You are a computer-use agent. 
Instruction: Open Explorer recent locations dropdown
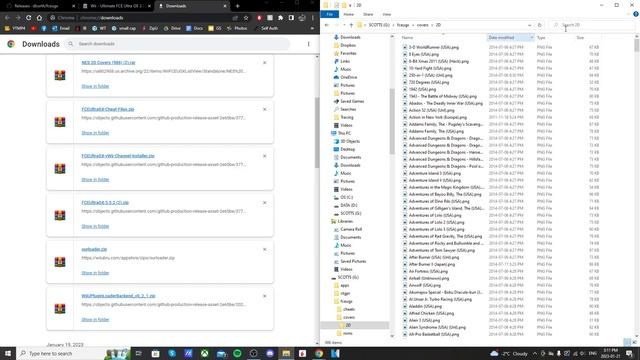tap(344, 25)
